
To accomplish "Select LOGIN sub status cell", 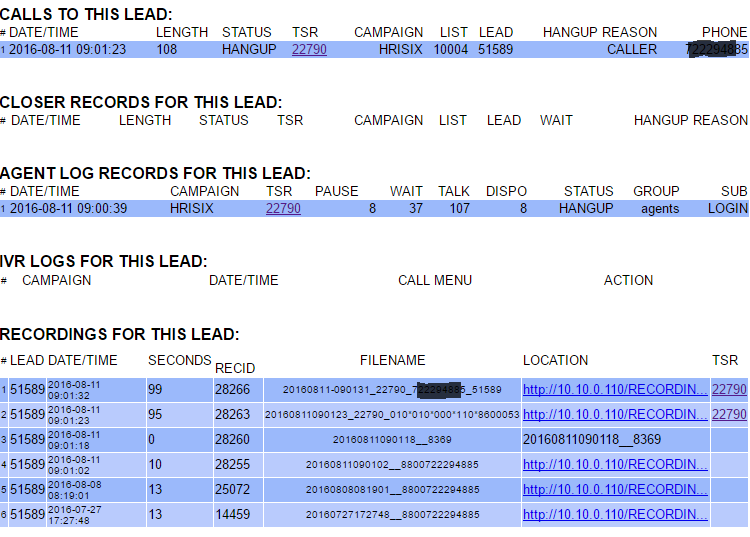I will pyautogui.click(x=728, y=208).
